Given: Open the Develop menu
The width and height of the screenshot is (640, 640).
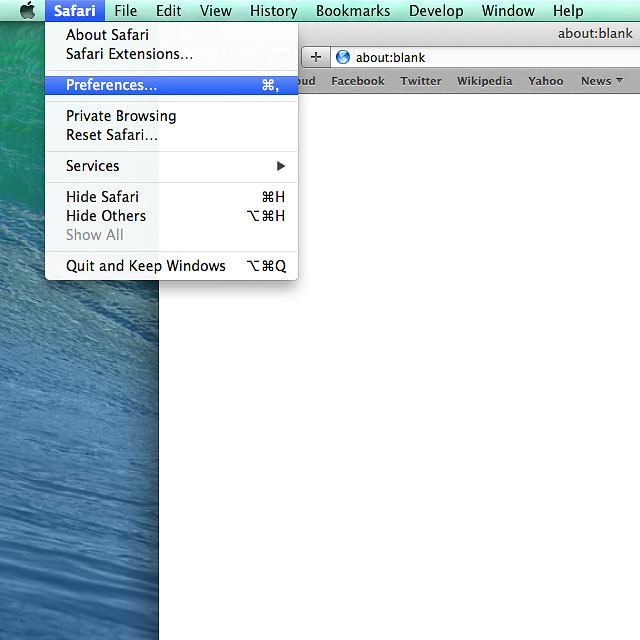Looking at the screenshot, I should (x=436, y=11).
